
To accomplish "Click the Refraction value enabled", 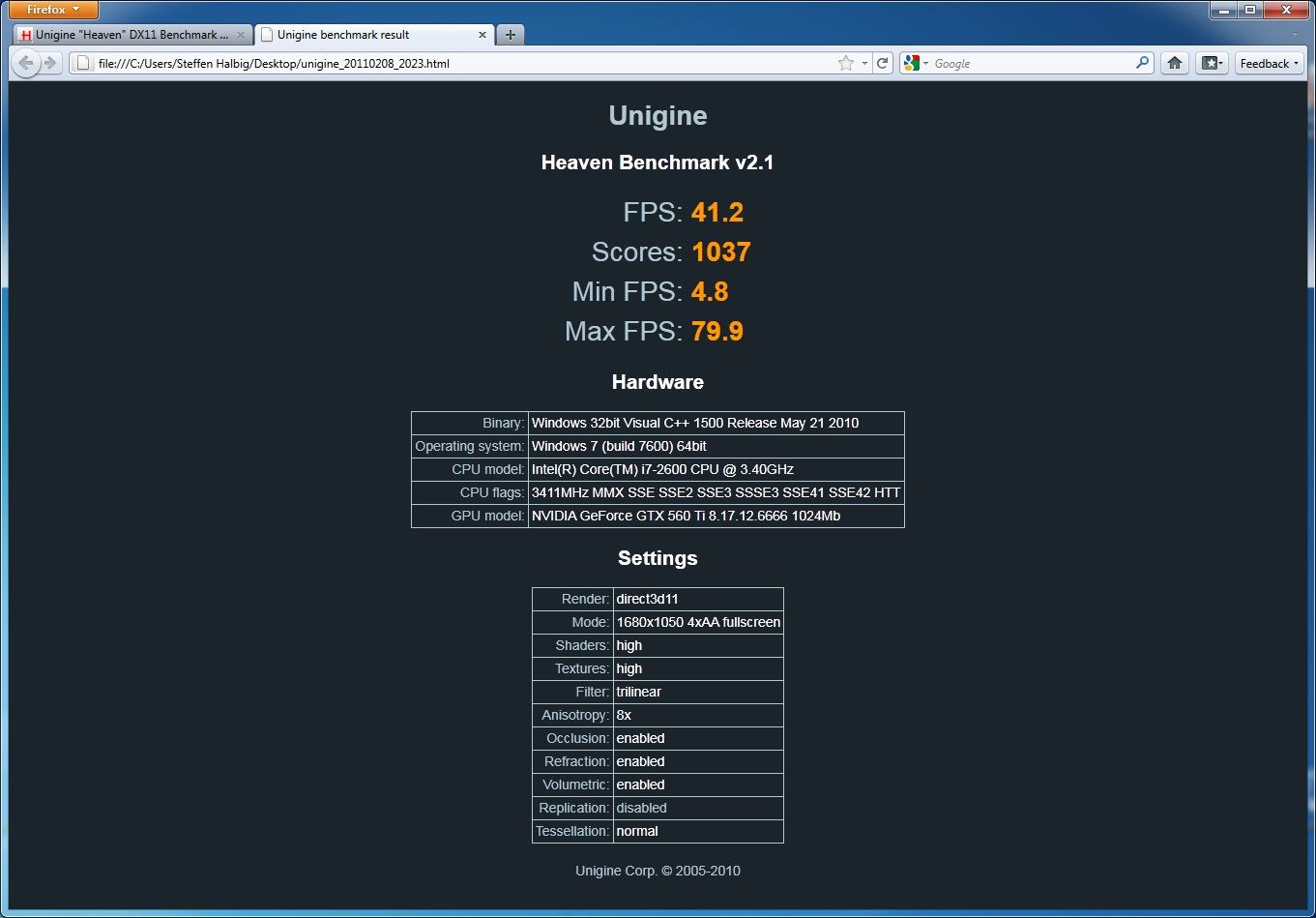I will tap(698, 761).
